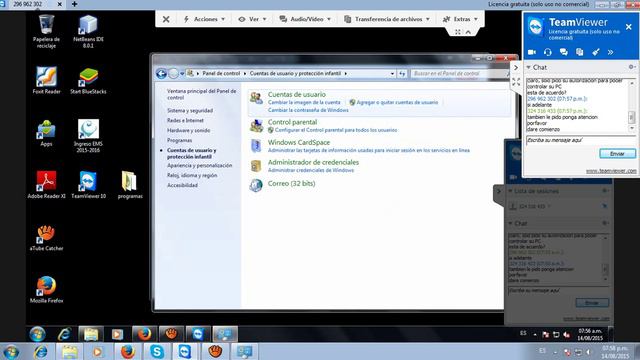Open the Ver menu in remote toolbar

coord(252,19)
